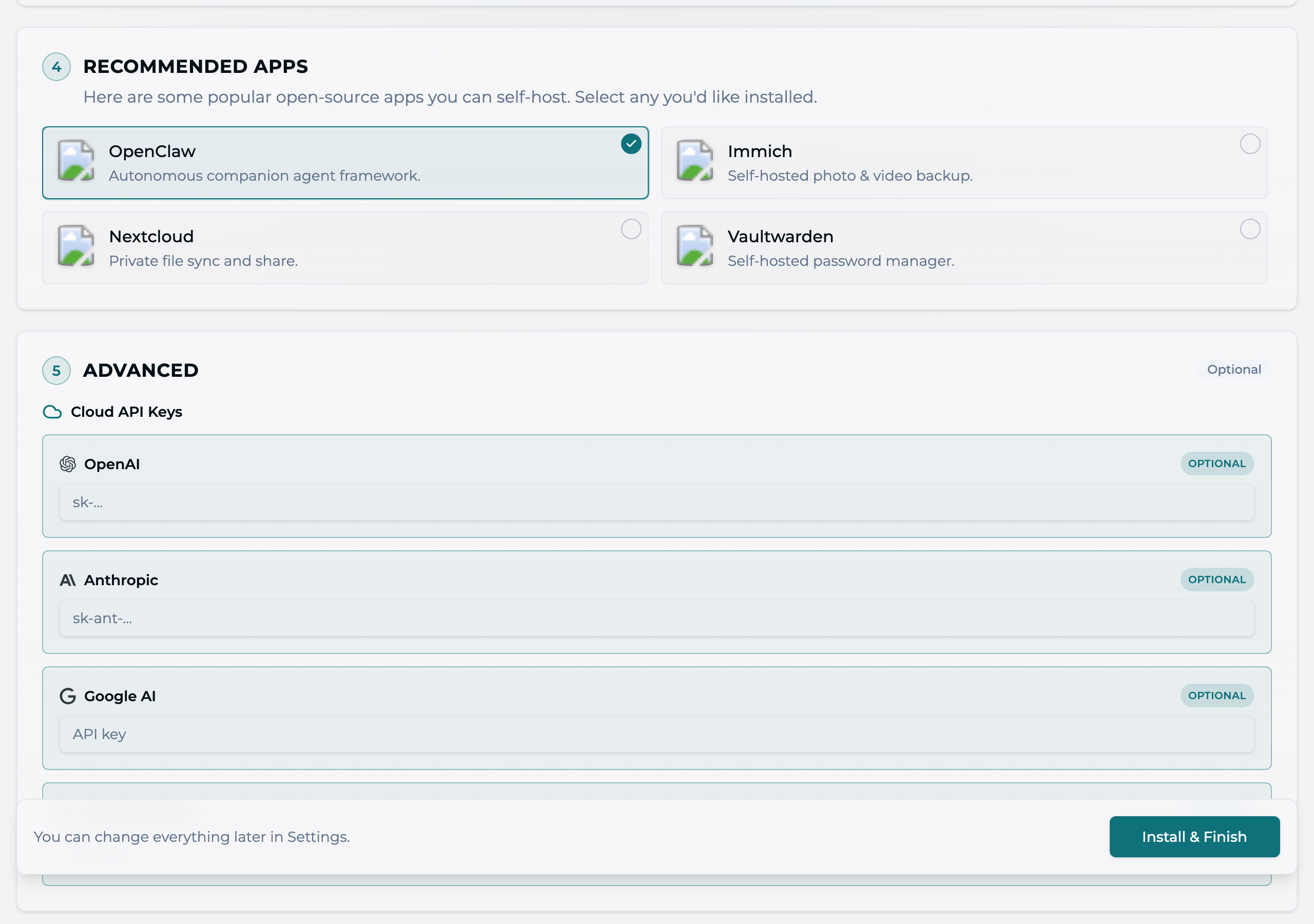Focus the Google AI API key field
This screenshot has width=1314, height=924.
pyautogui.click(x=656, y=735)
